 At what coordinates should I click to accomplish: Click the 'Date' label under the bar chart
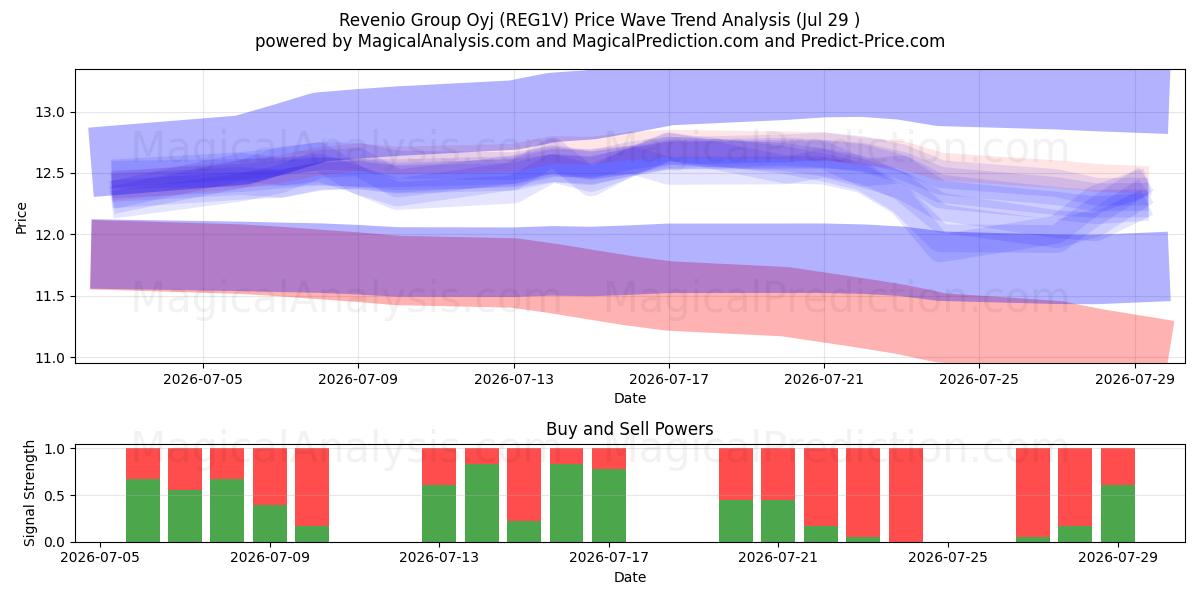630,577
